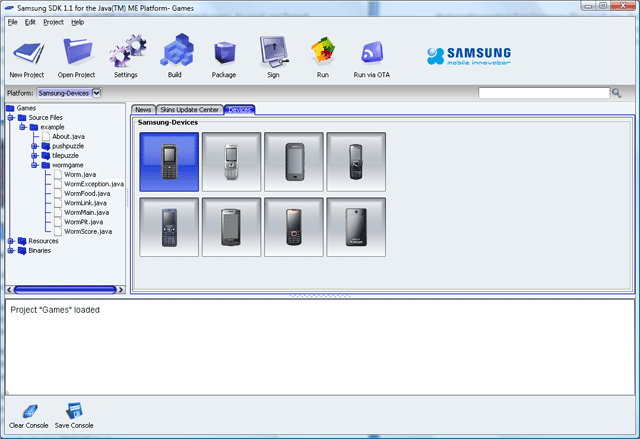This screenshot has height=439, width=640.
Task: Expand the Resources tree node
Action: click(10, 241)
